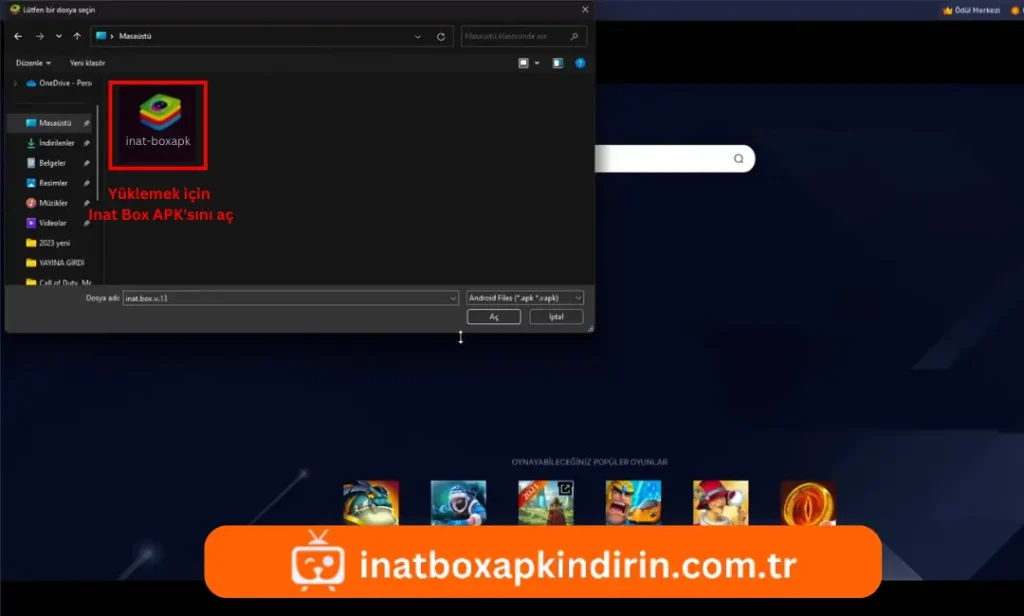
Task: Open the YAYINA GİRDİ folder
Action: click(x=55, y=263)
